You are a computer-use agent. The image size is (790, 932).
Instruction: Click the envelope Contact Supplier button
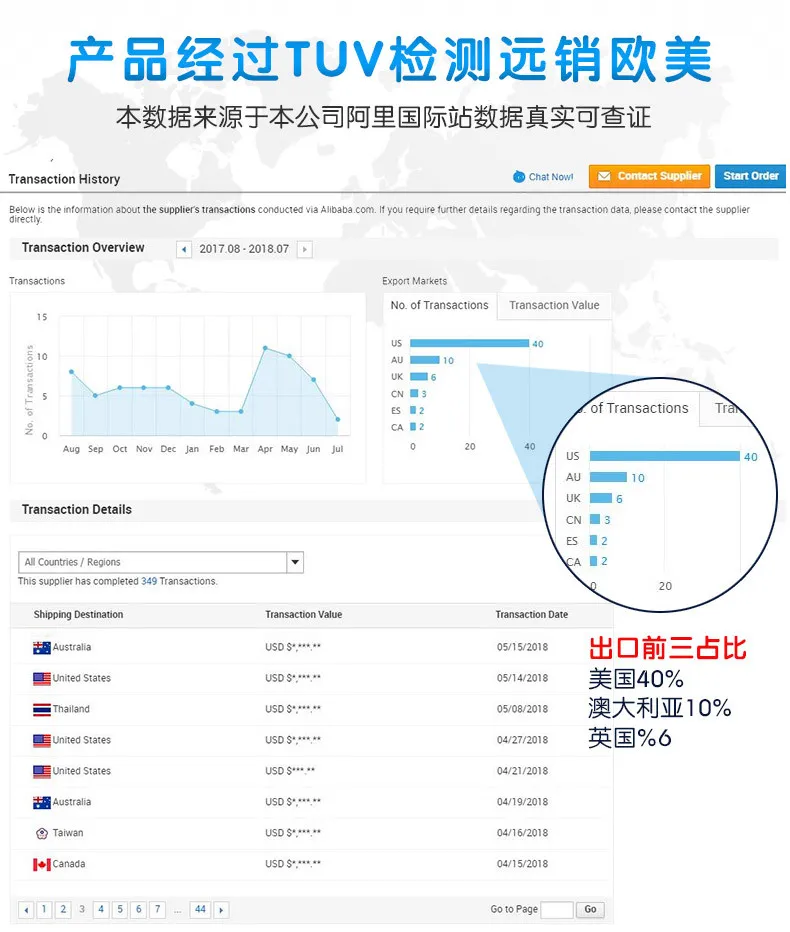pos(649,177)
